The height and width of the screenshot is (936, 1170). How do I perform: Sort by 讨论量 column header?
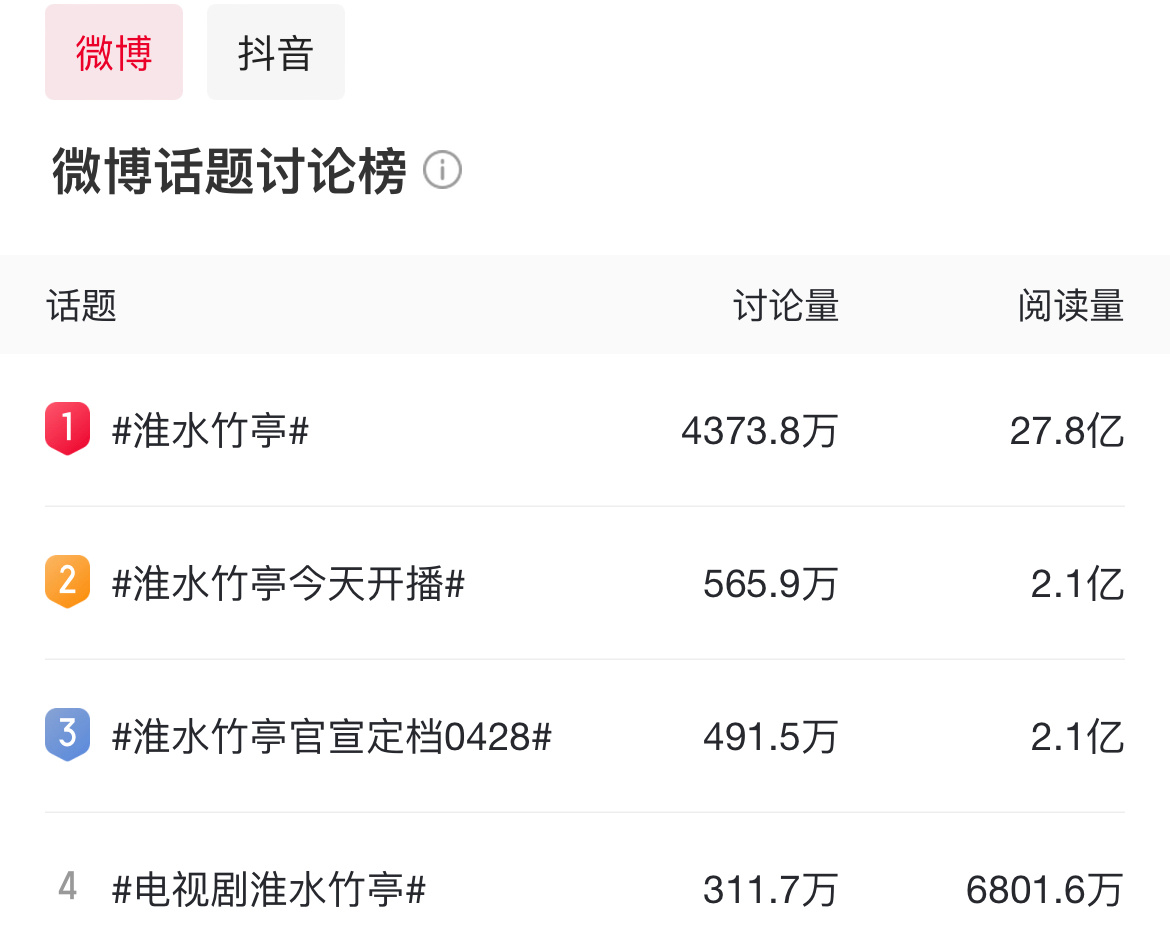[786, 306]
